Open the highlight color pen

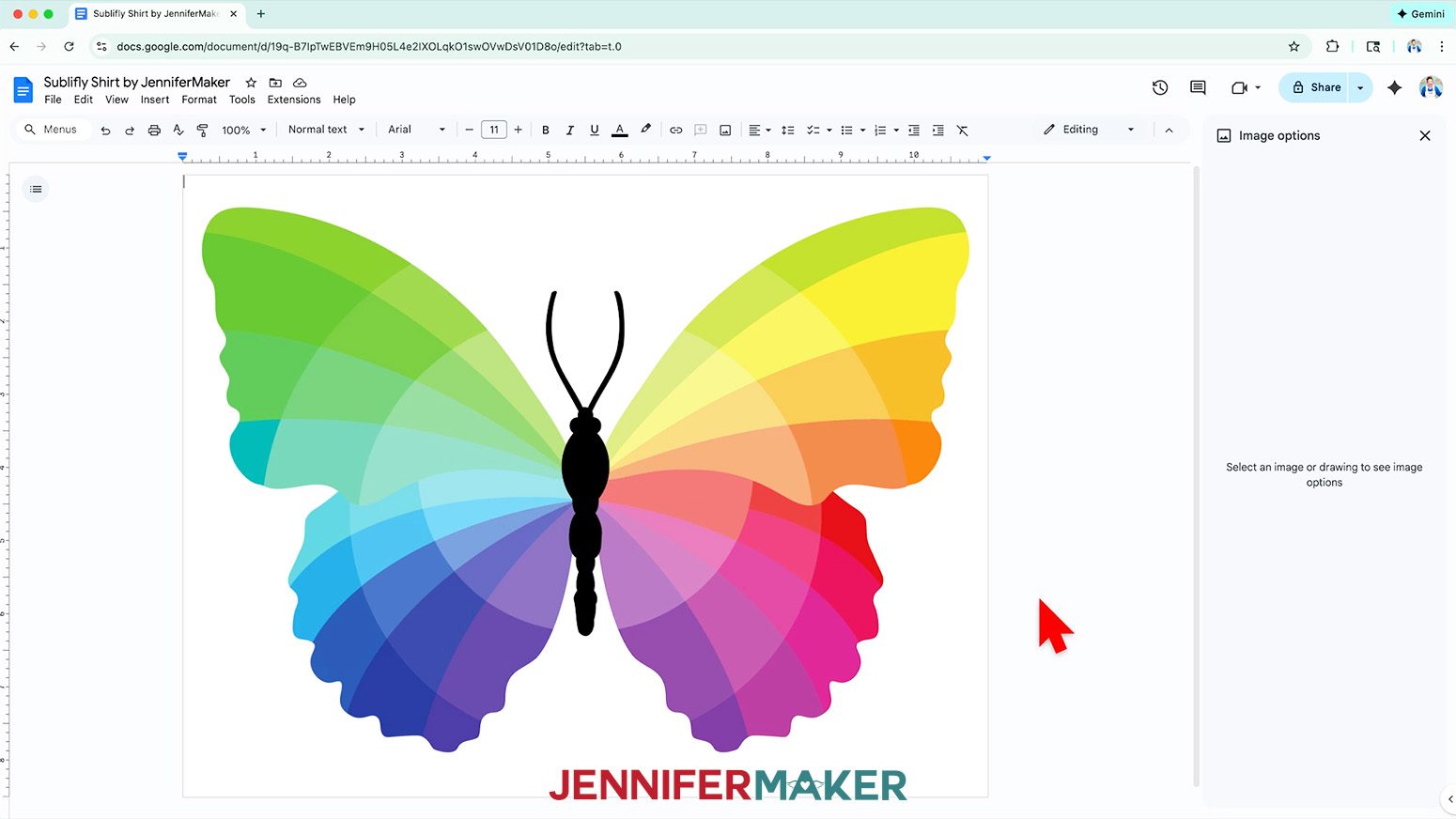(x=645, y=130)
